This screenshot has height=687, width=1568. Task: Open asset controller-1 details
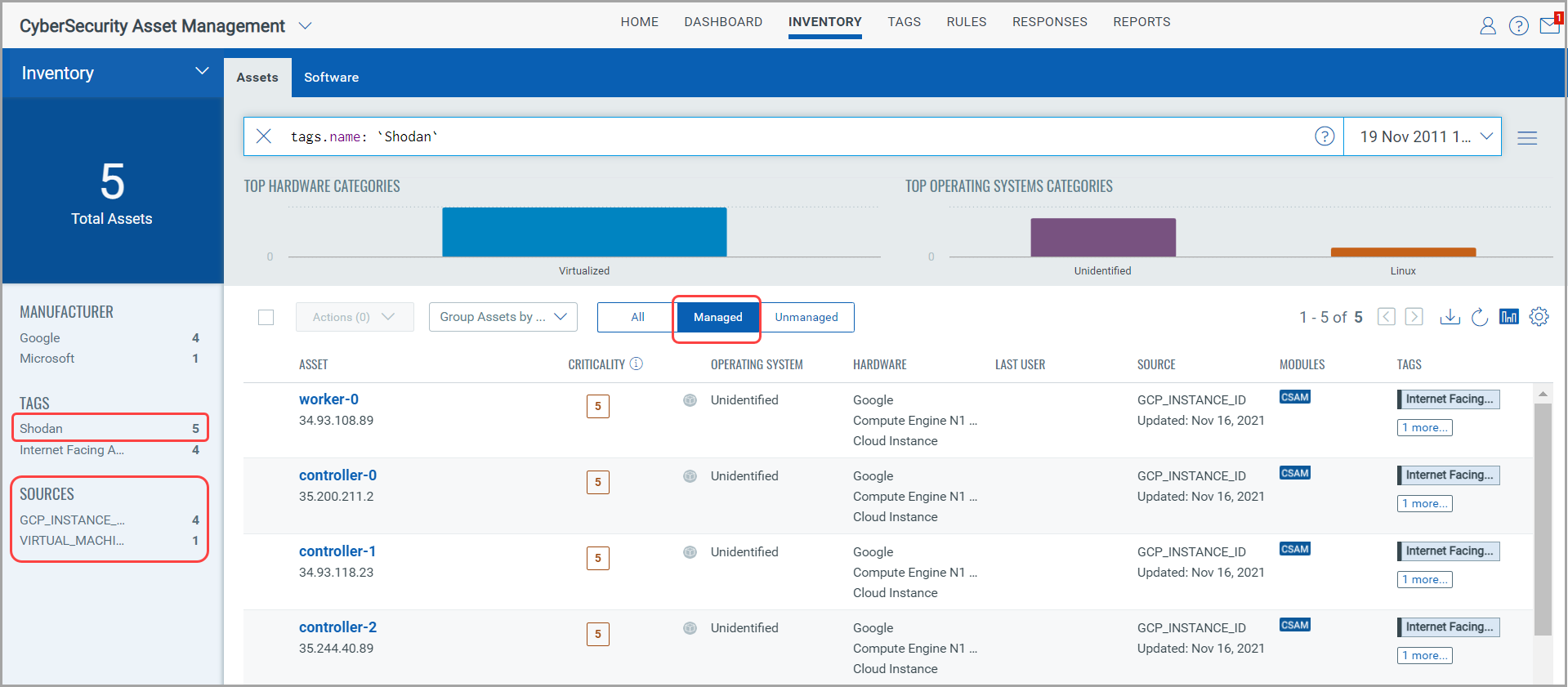[337, 551]
